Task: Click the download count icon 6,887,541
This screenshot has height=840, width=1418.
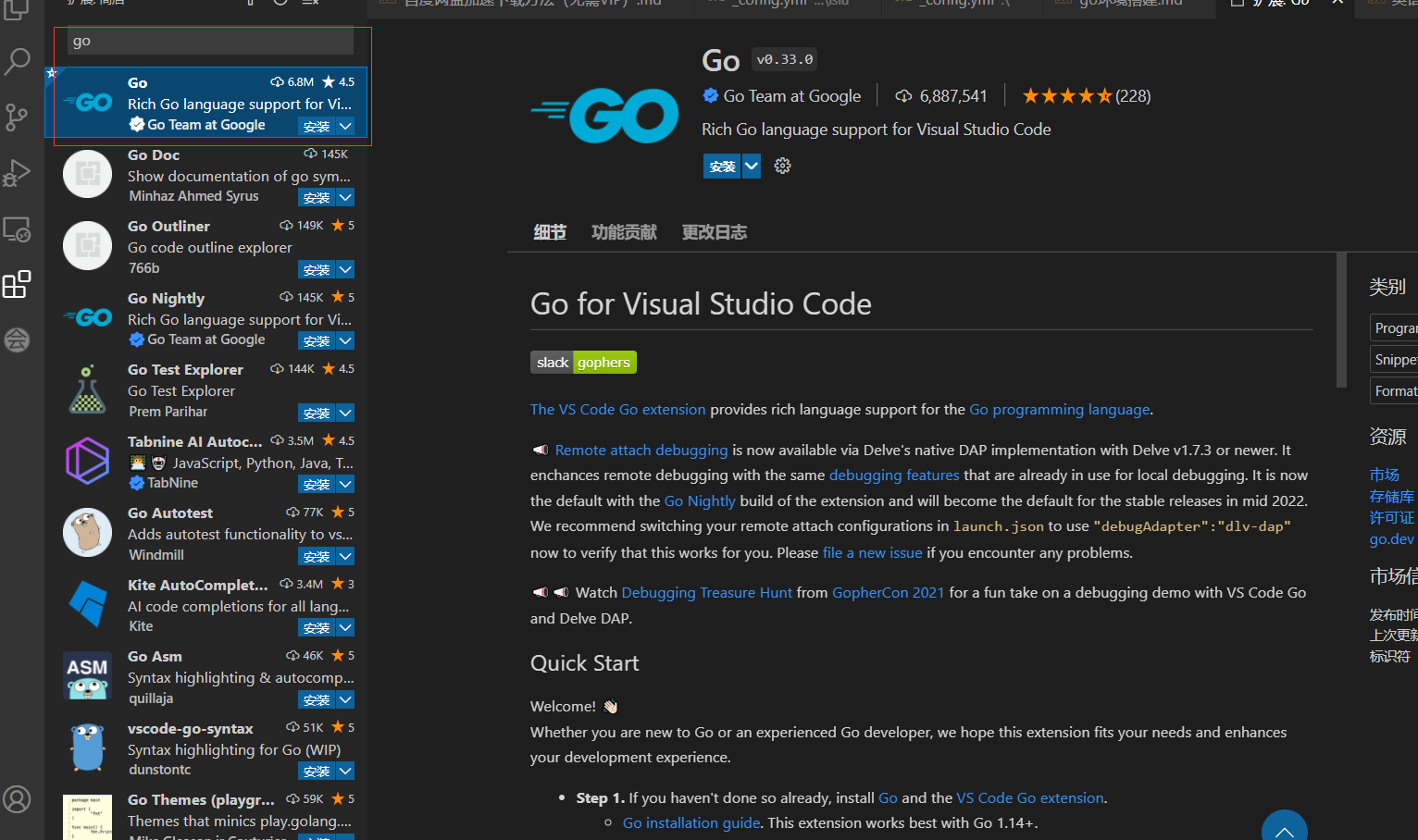Action: 903,96
